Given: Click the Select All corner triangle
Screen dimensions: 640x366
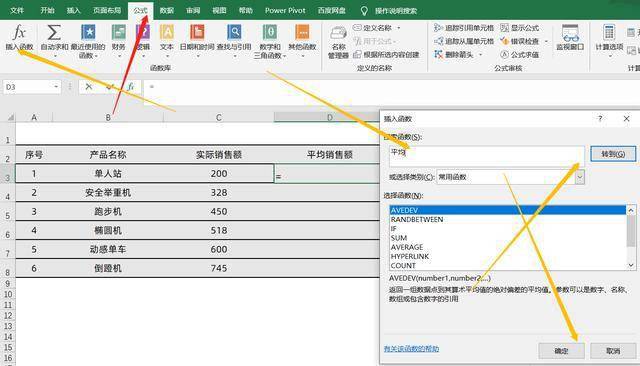Looking at the screenshot, I should click(11, 118).
